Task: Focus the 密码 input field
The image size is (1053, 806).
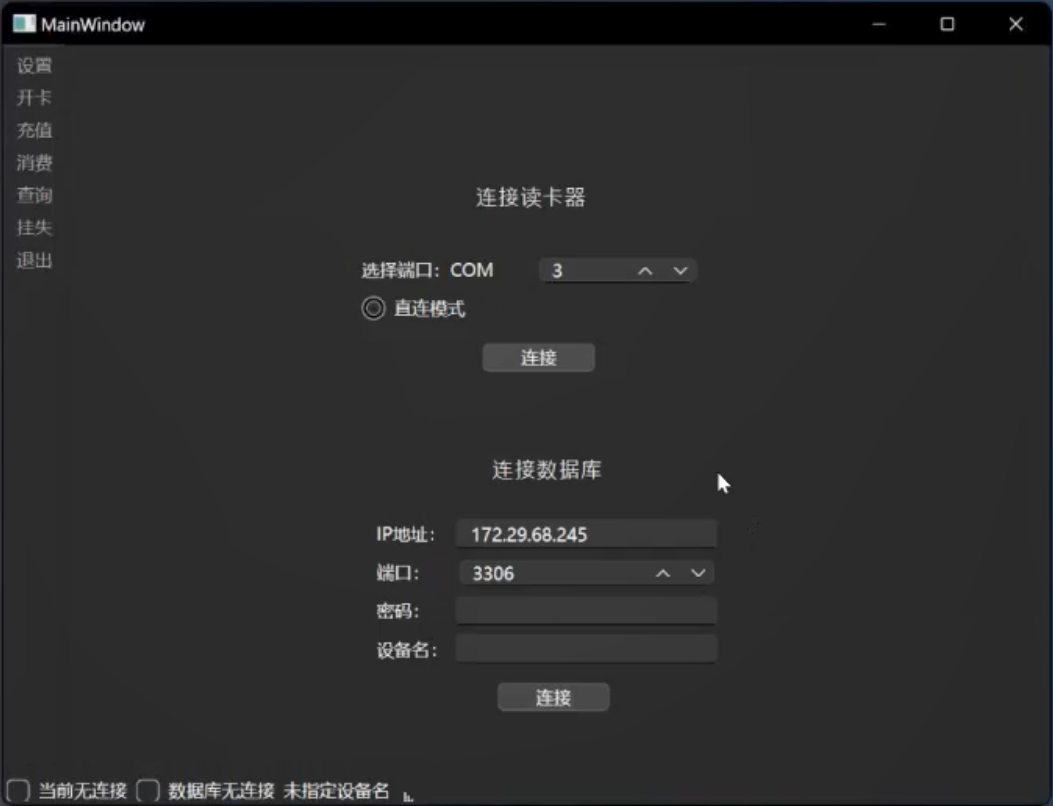Action: coord(586,611)
